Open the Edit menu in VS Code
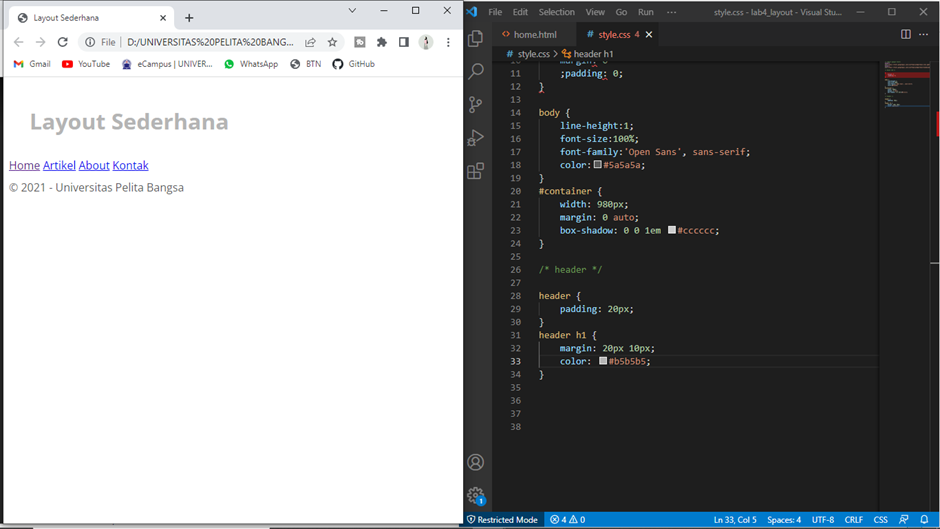 coord(520,12)
